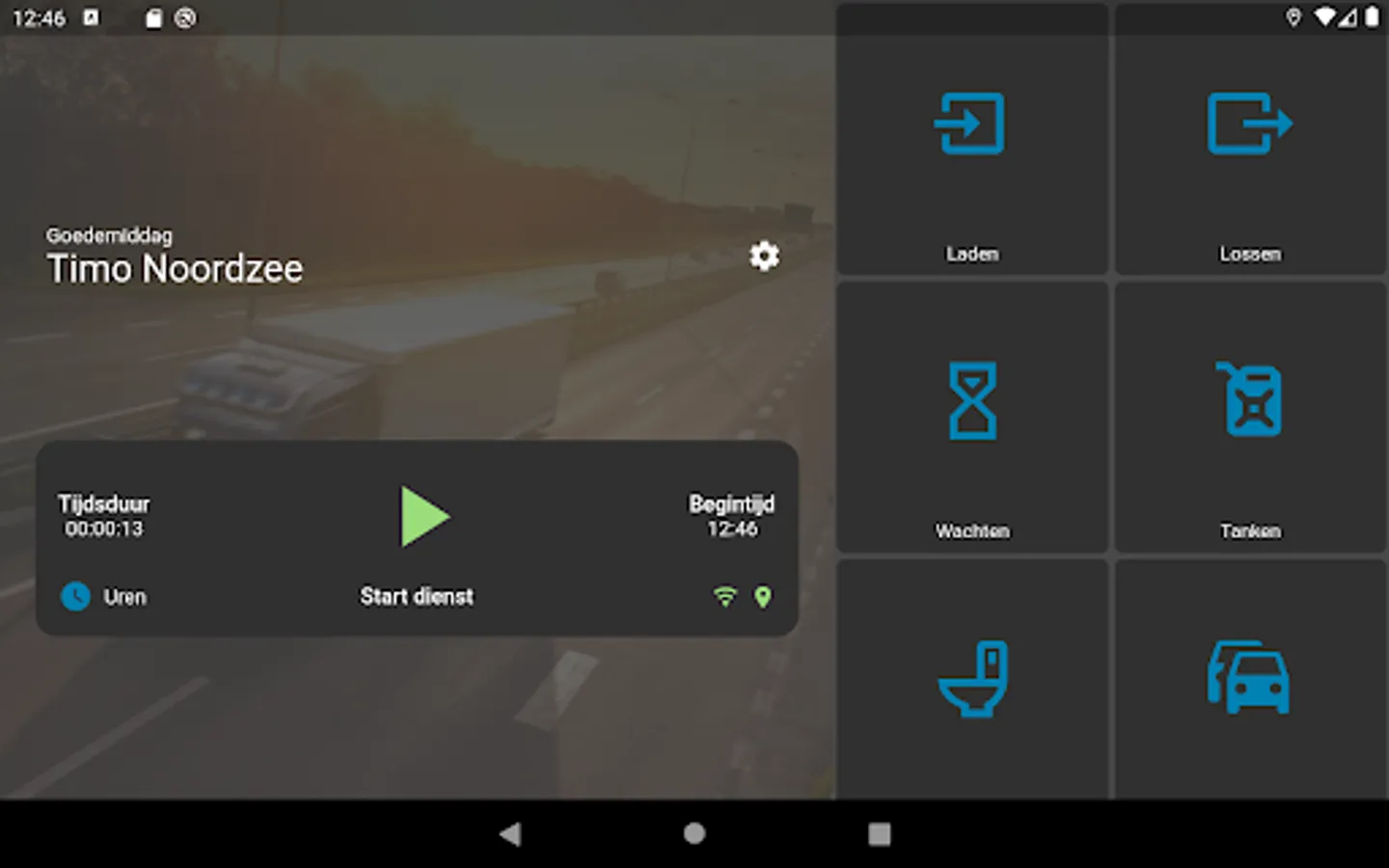The width and height of the screenshot is (1389, 868).
Task: Click the Start dienst label
Action: [417, 597]
